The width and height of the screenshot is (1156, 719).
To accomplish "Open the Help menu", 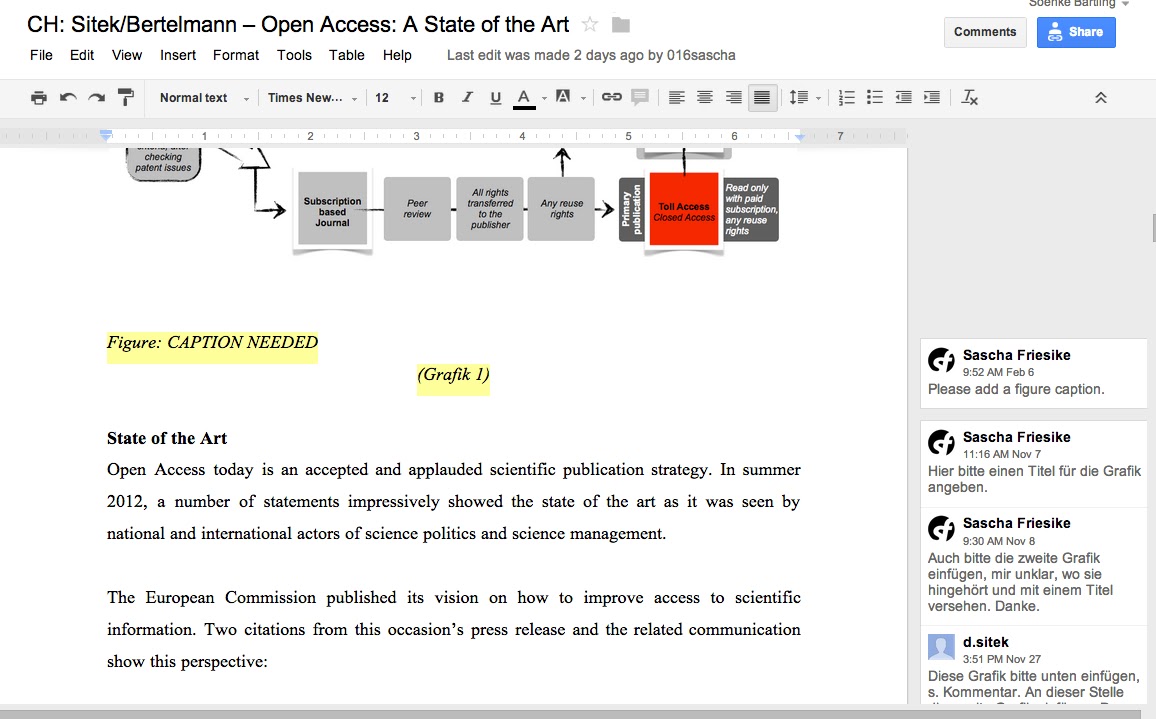I will coord(397,55).
